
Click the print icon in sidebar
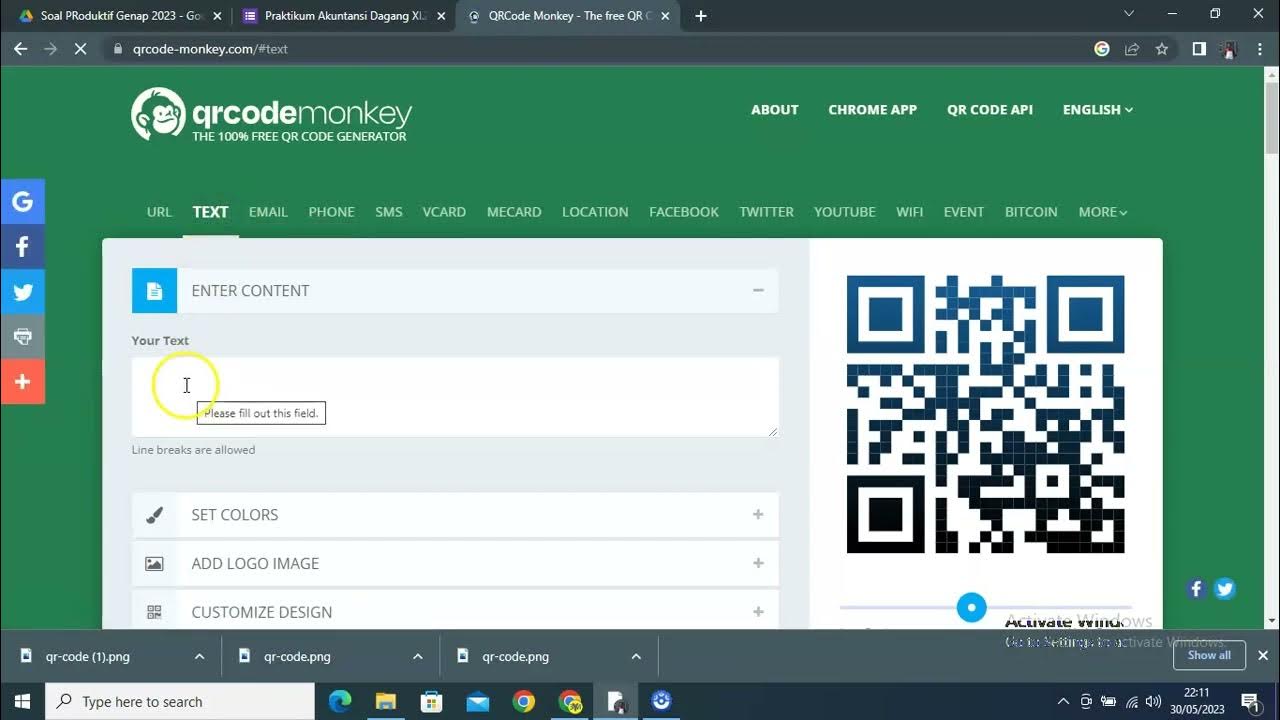coord(22,337)
